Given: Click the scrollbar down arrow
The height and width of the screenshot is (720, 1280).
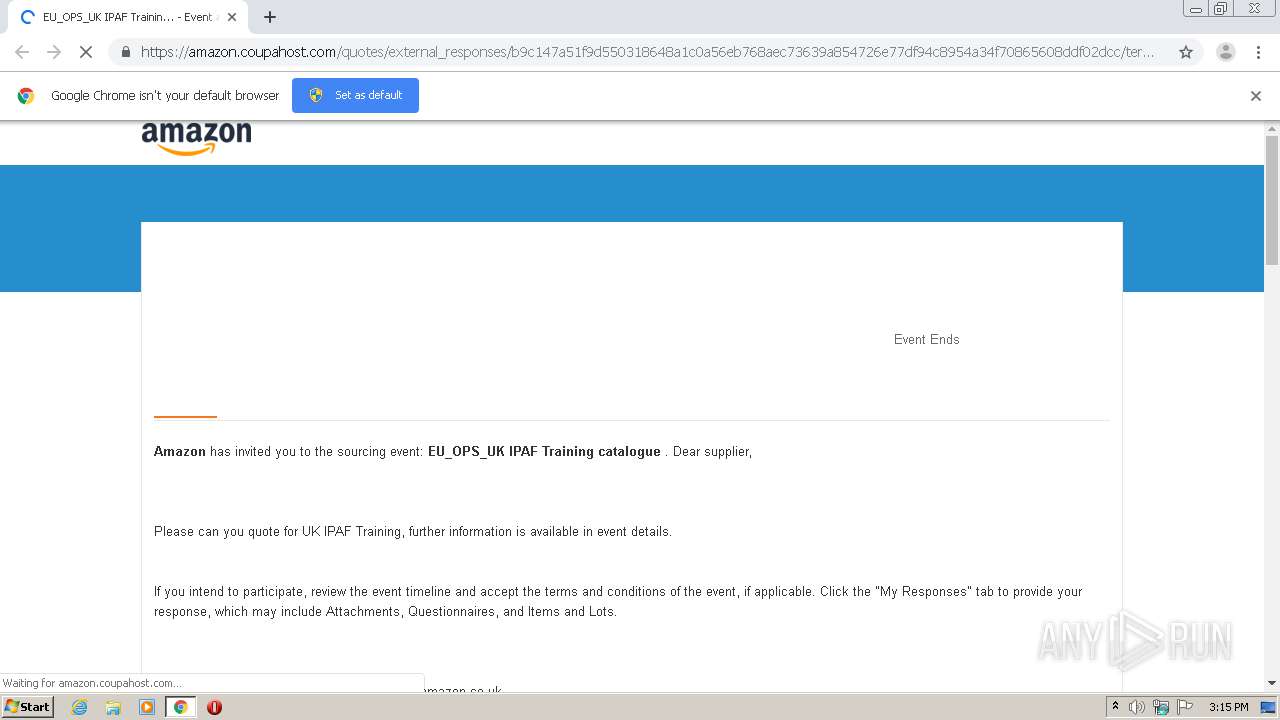Looking at the screenshot, I should (x=1272, y=683).
